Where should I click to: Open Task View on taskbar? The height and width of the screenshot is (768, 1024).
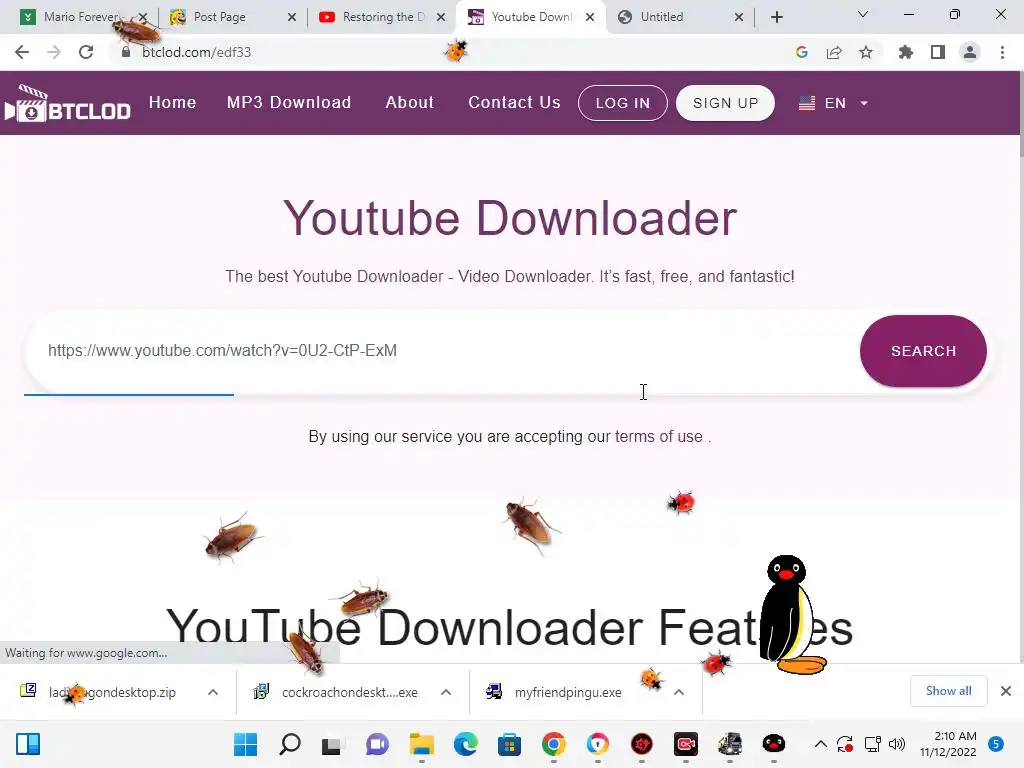coord(332,744)
